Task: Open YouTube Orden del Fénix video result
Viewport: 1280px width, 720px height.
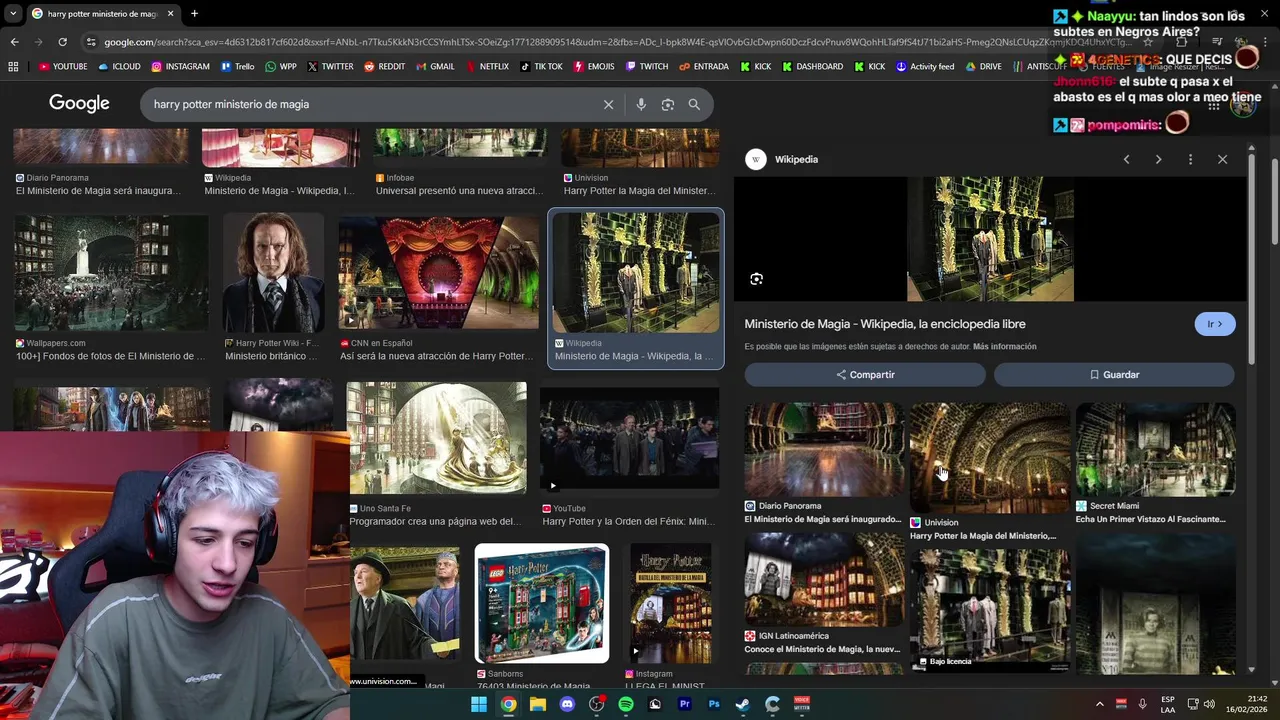Action: (629, 438)
